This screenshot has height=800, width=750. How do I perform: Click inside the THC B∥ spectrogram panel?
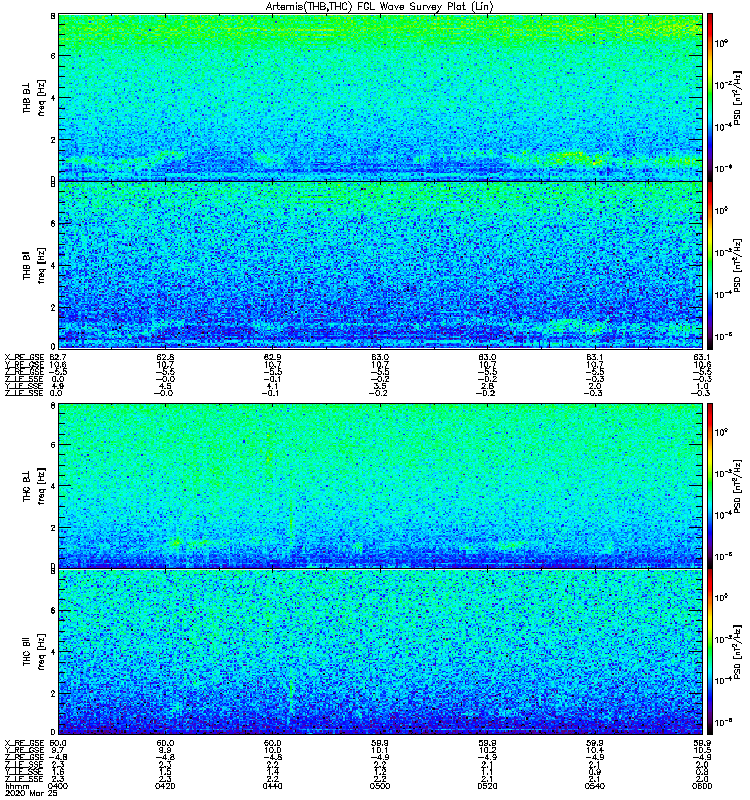380,652
